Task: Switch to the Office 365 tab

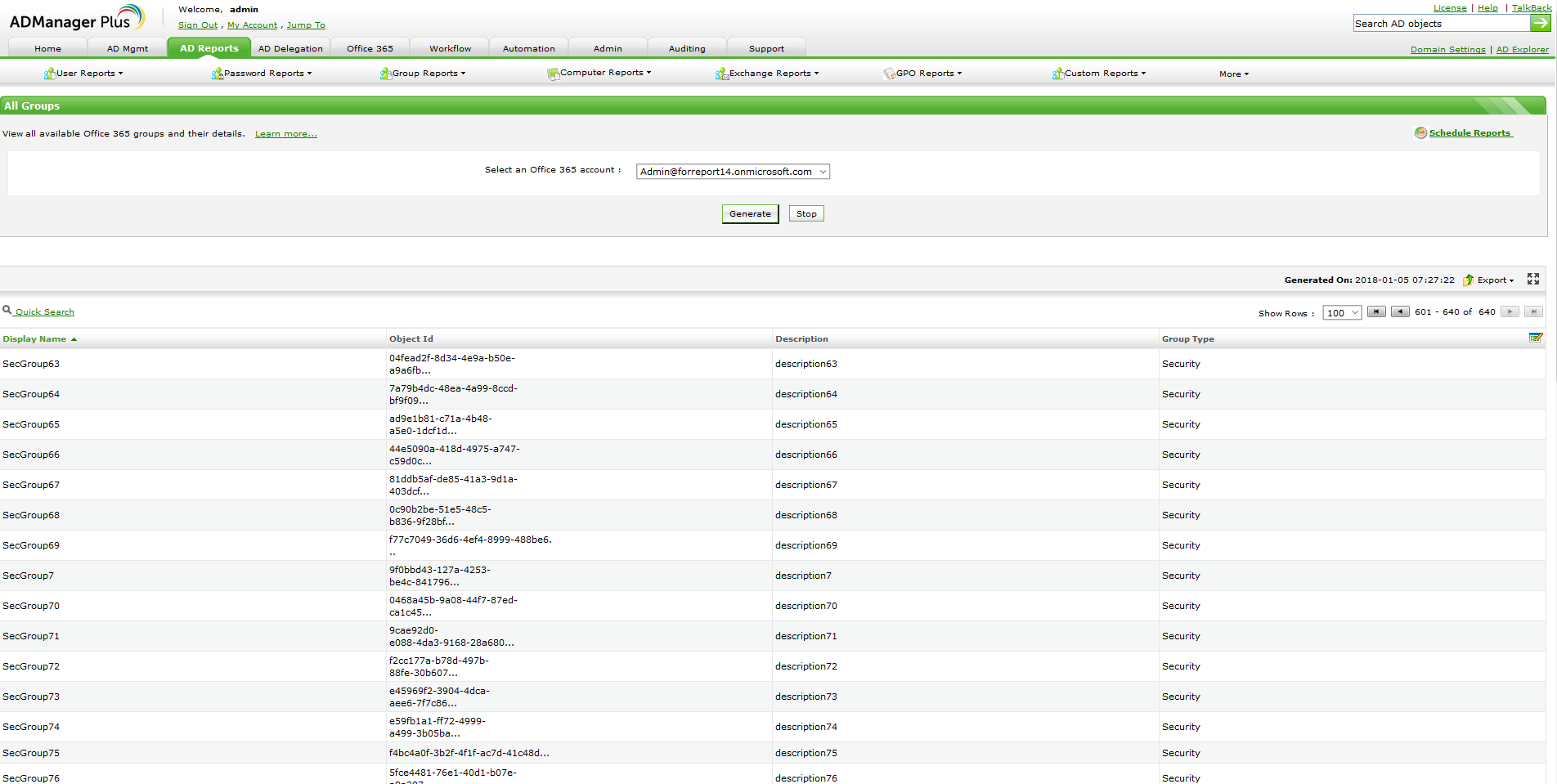Action: point(370,49)
